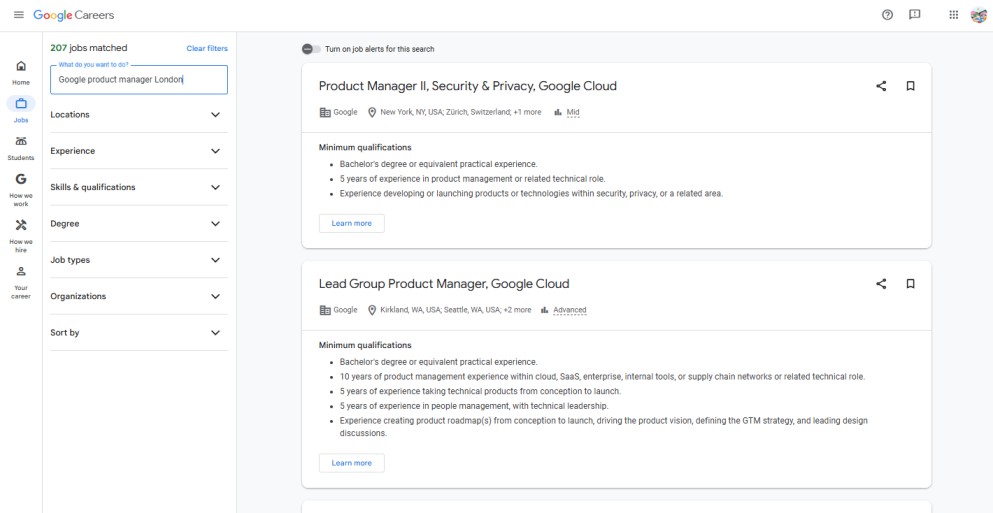Click '5 years of experience in people management' line

pyautogui.click(x=474, y=406)
